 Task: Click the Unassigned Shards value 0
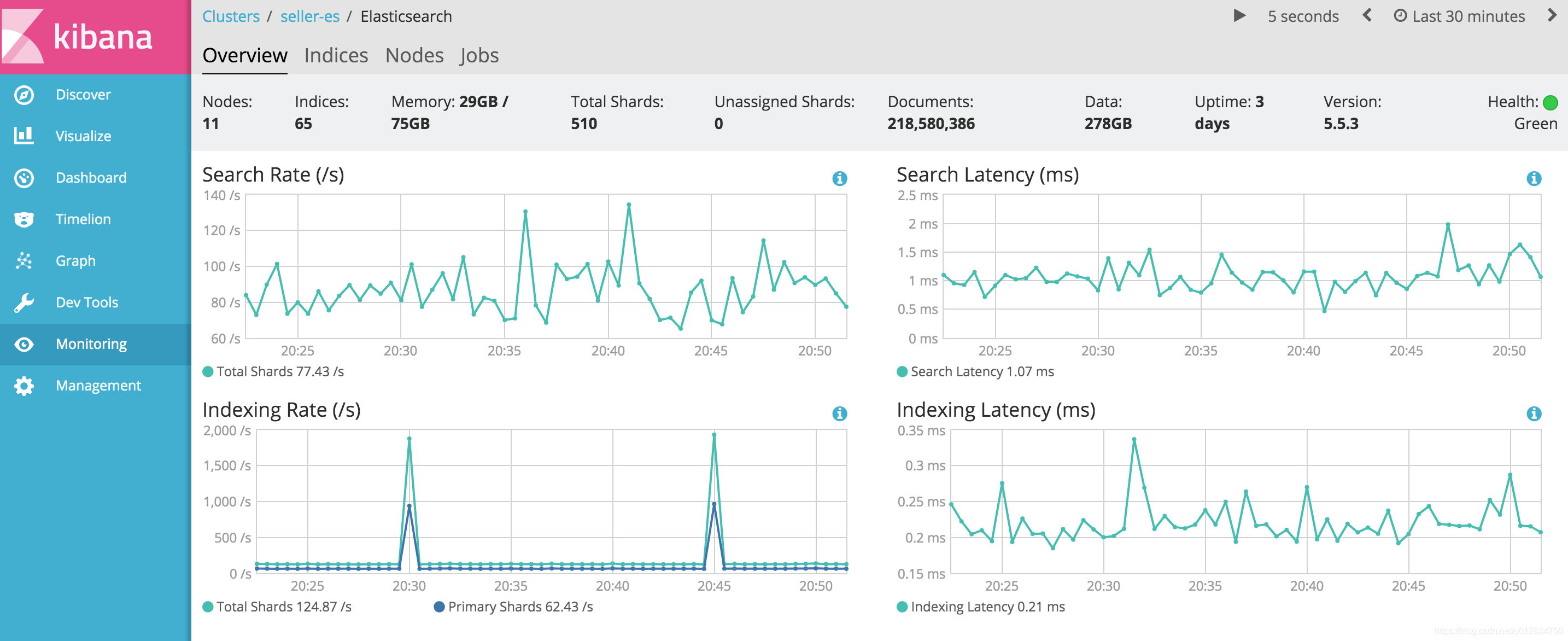point(719,124)
